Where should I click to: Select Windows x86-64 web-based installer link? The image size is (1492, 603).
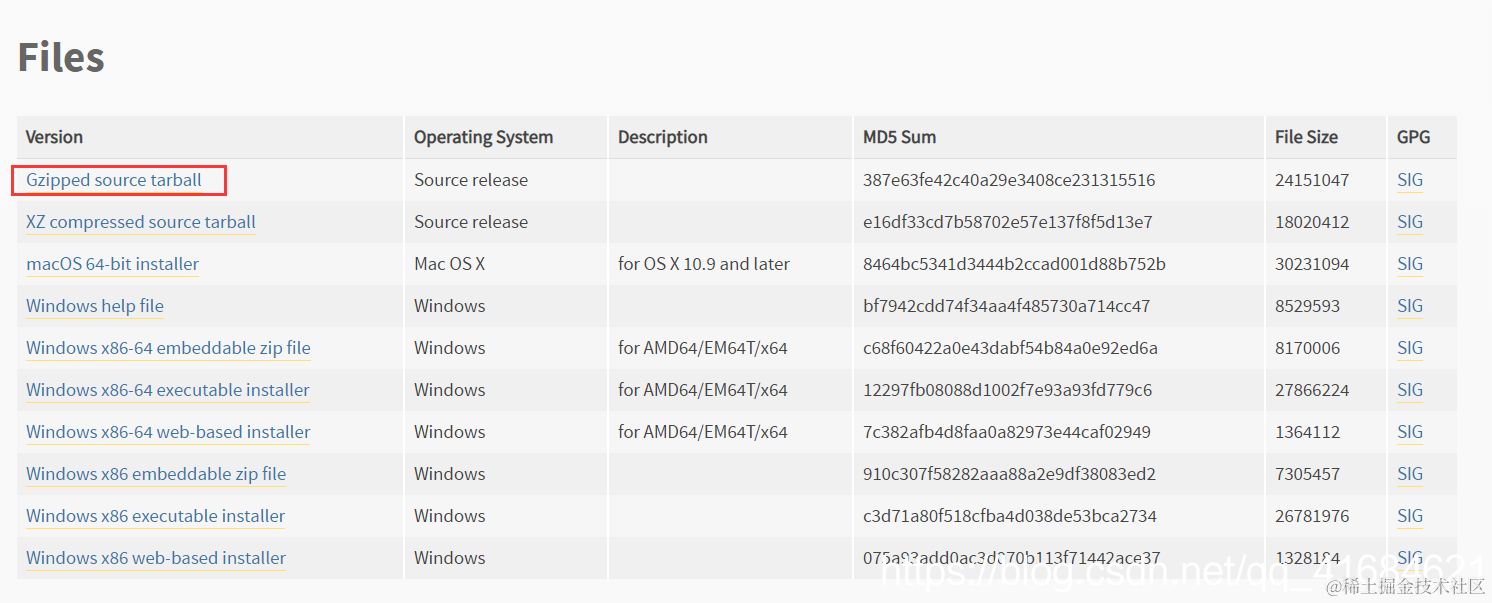tap(168, 432)
